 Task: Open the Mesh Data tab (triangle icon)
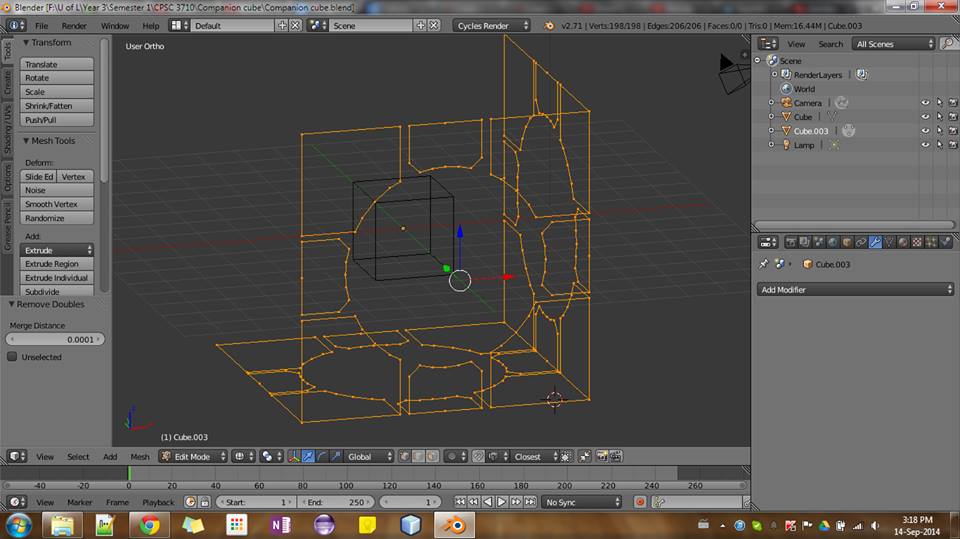pyautogui.click(x=889, y=242)
